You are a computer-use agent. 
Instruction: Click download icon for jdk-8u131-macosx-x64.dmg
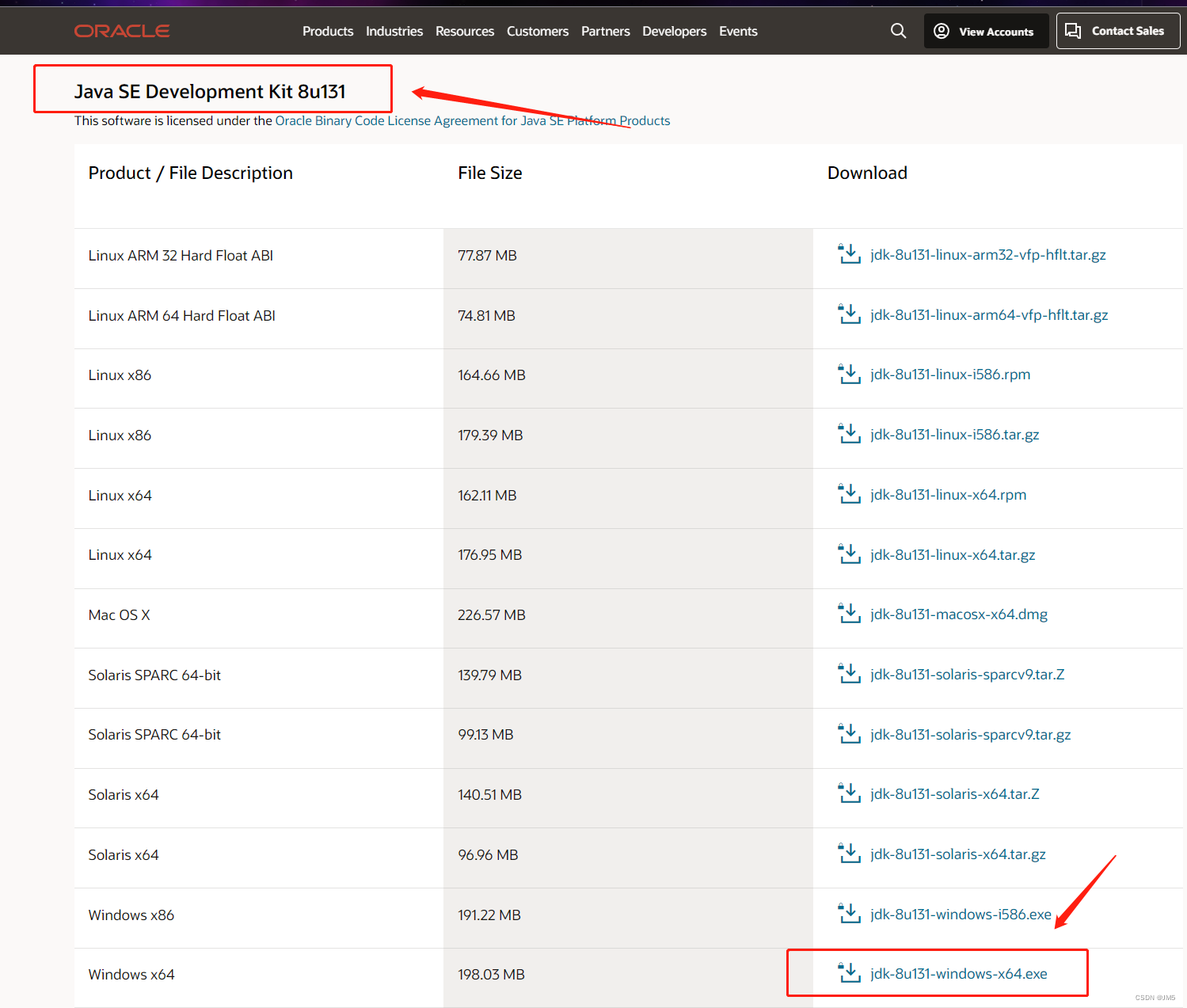click(x=849, y=614)
